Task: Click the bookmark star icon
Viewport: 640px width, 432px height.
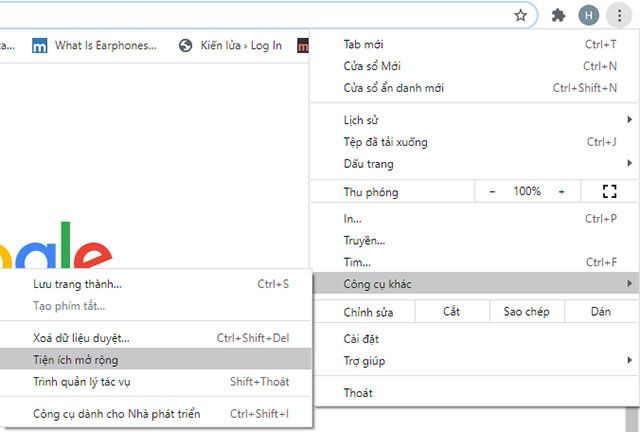Action: click(520, 16)
